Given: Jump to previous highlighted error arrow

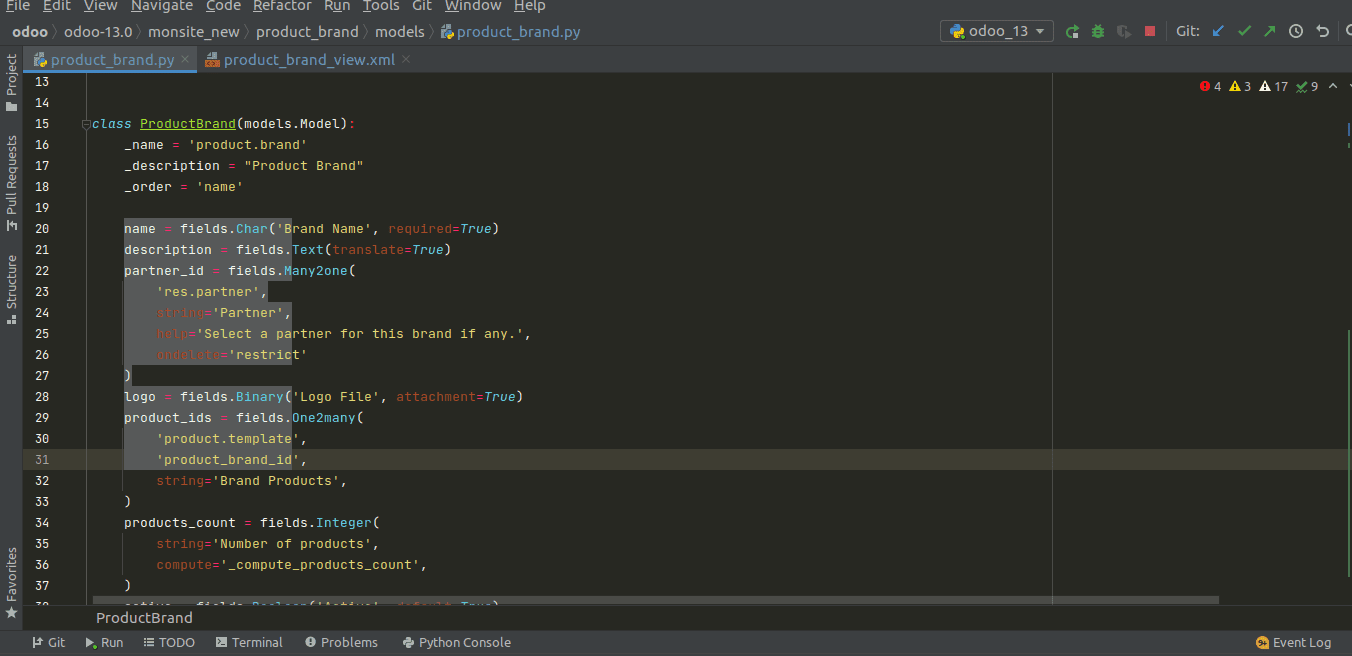Looking at the screenshot, I should pyautogui.click(x=1332, y=87).
